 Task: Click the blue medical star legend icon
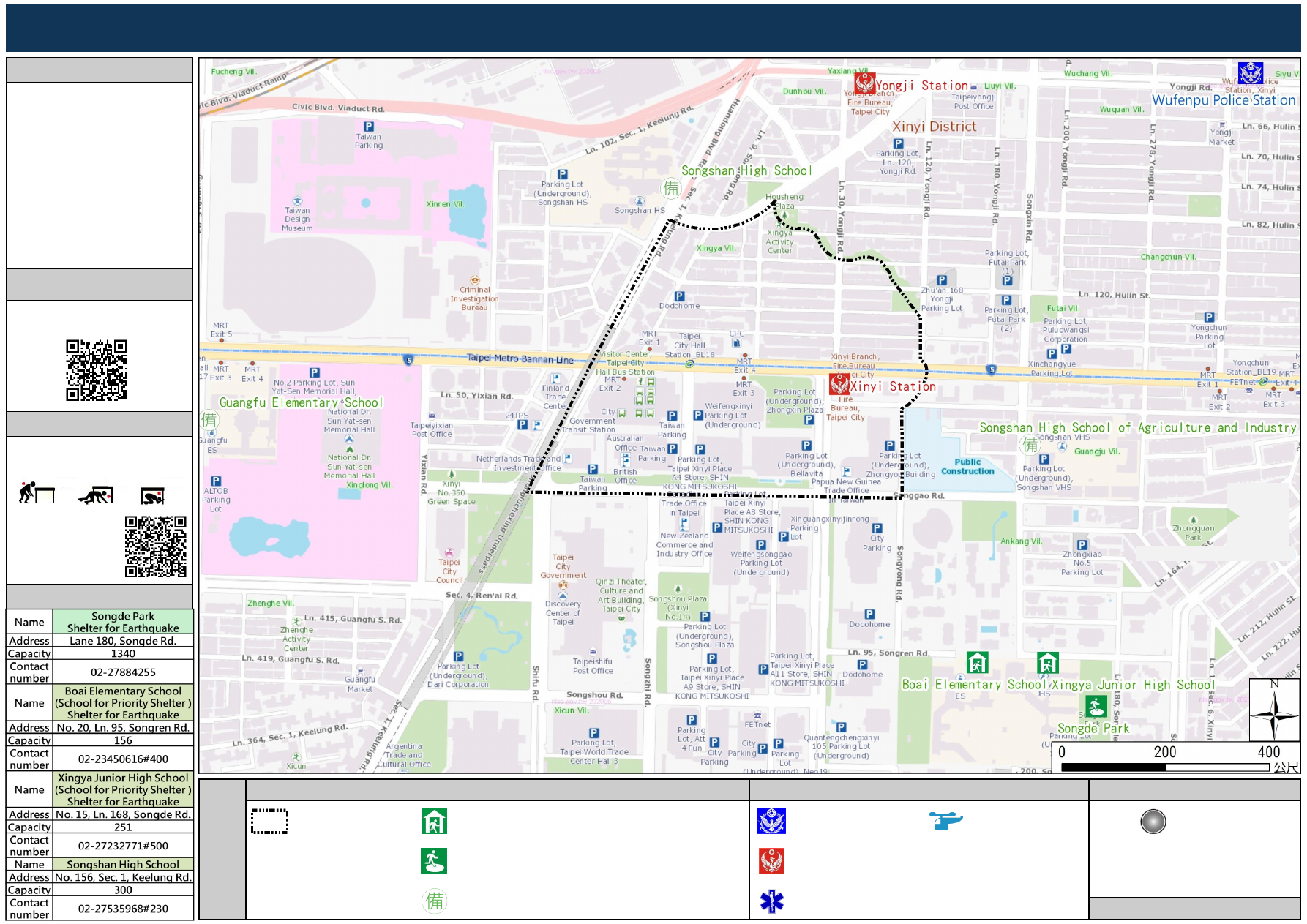point(772,901)
